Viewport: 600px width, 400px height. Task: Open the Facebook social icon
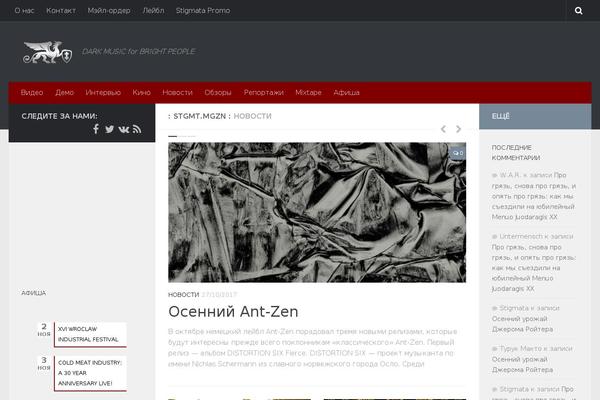[x=96, y=129]
